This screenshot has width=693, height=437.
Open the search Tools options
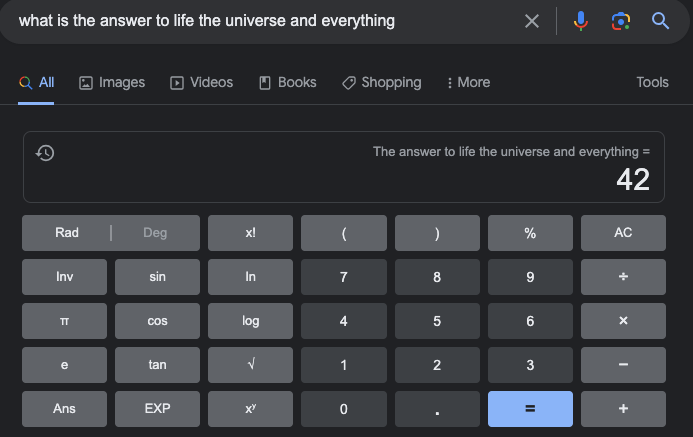652,83
